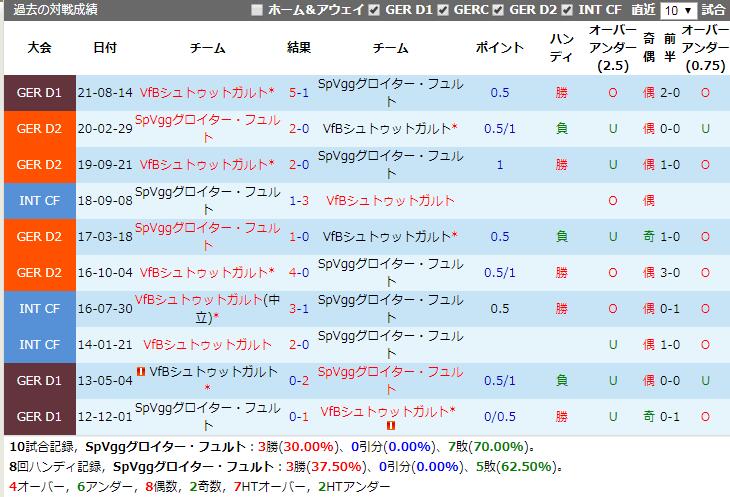Click GER D2 league cell for 20-02-29
Screen dimensions: 730x497
pyautogui.click(x=40, y=128)
